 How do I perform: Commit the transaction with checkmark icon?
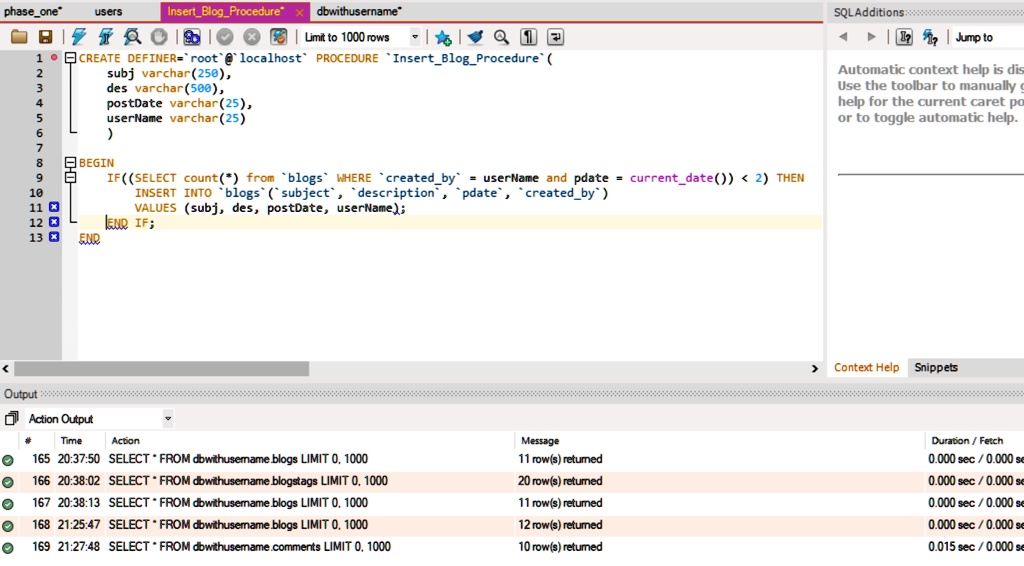[225, 37]
